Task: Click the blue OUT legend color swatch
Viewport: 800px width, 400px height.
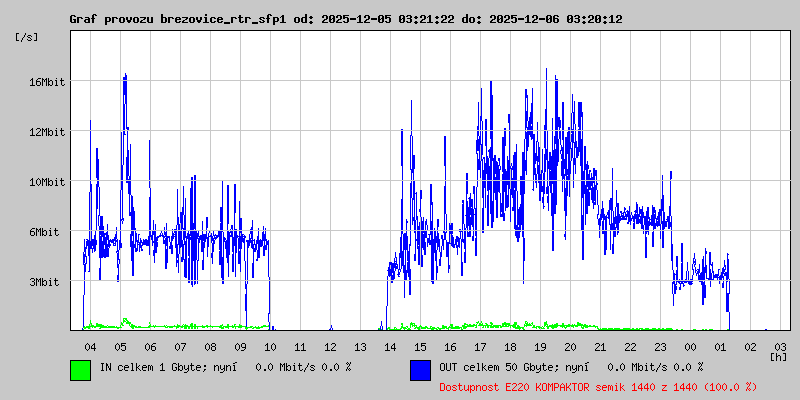Action: point(420,370)
